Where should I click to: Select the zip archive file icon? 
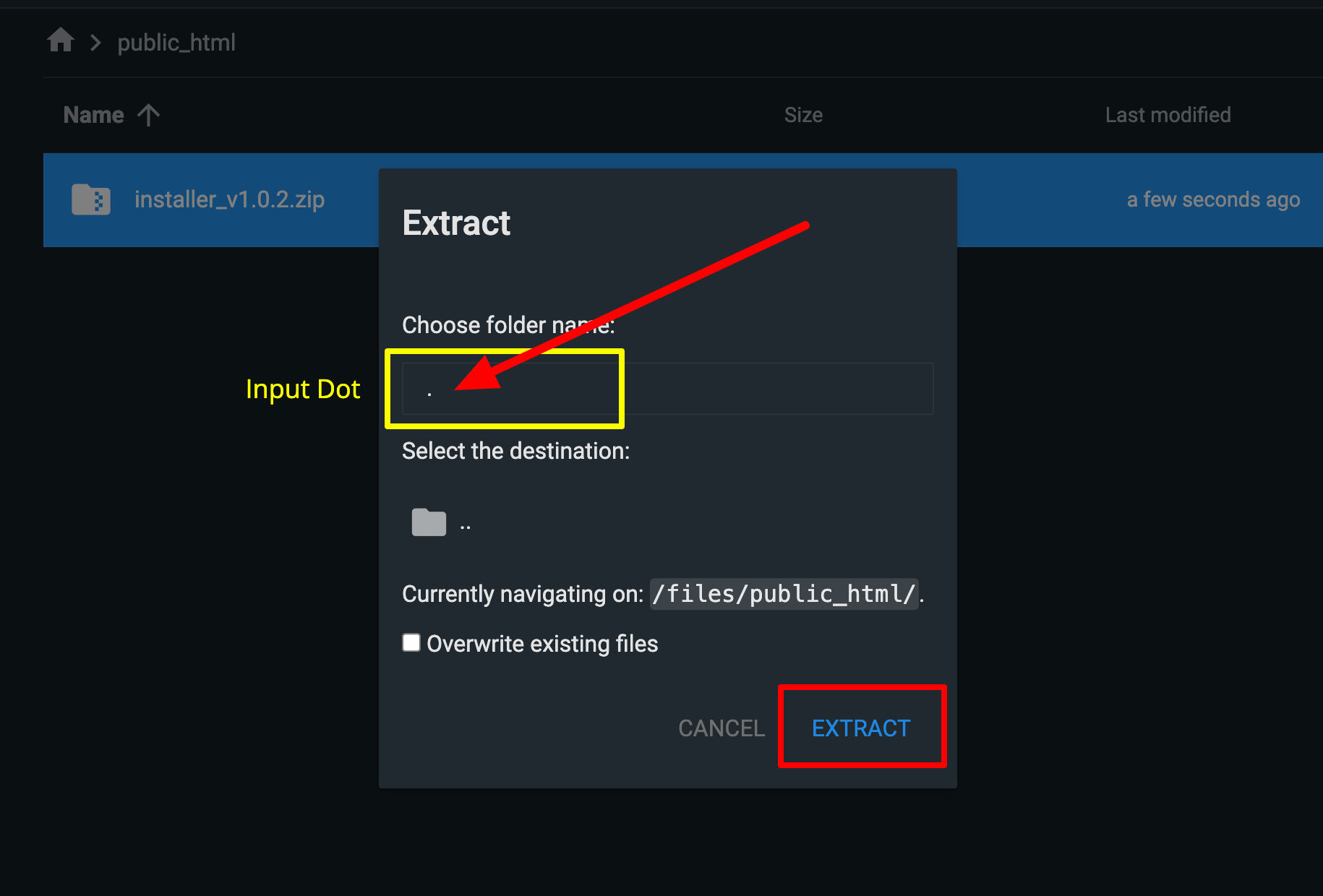click(91, 199)
